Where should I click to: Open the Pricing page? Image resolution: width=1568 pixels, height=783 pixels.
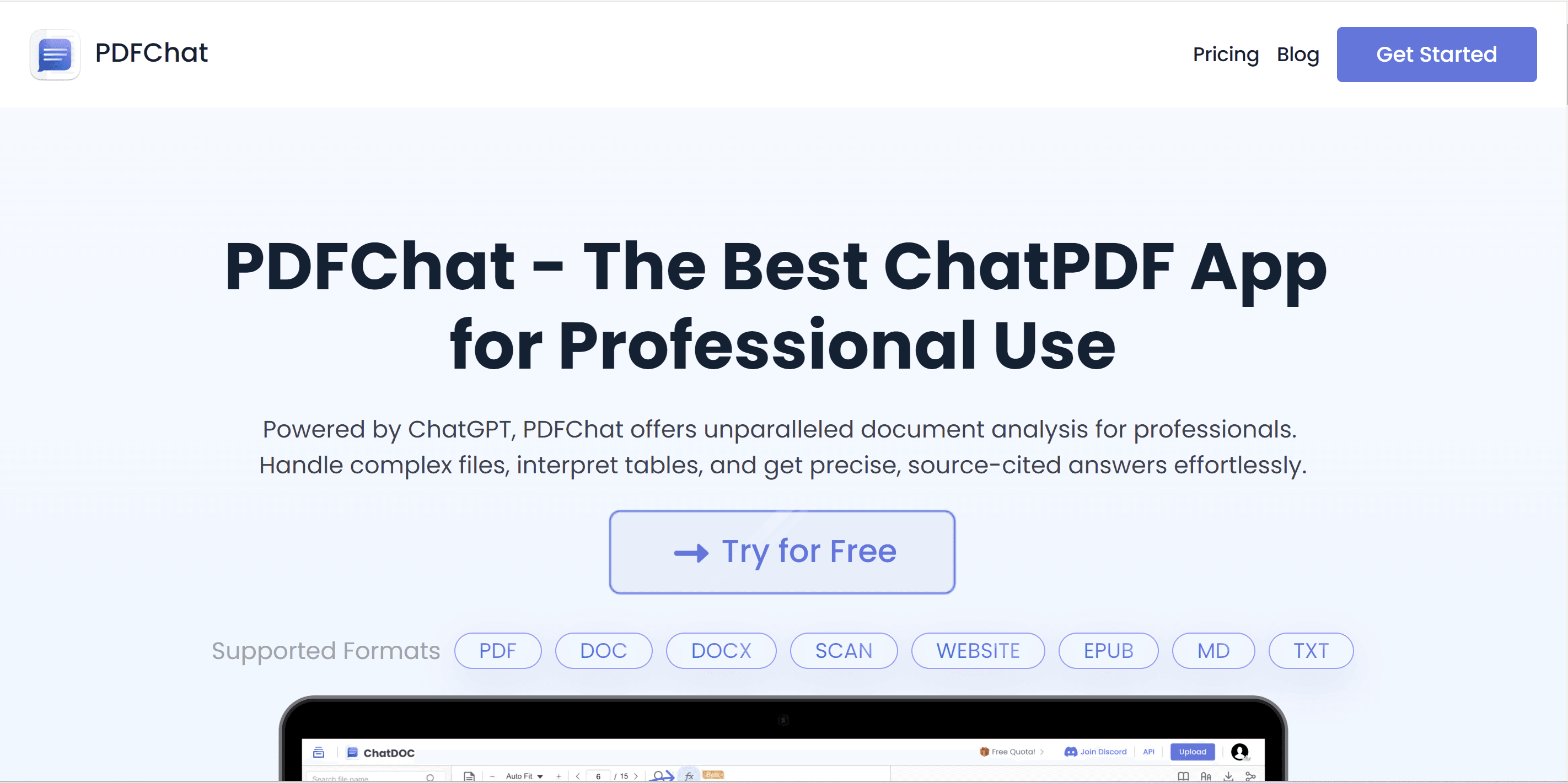1225,54
